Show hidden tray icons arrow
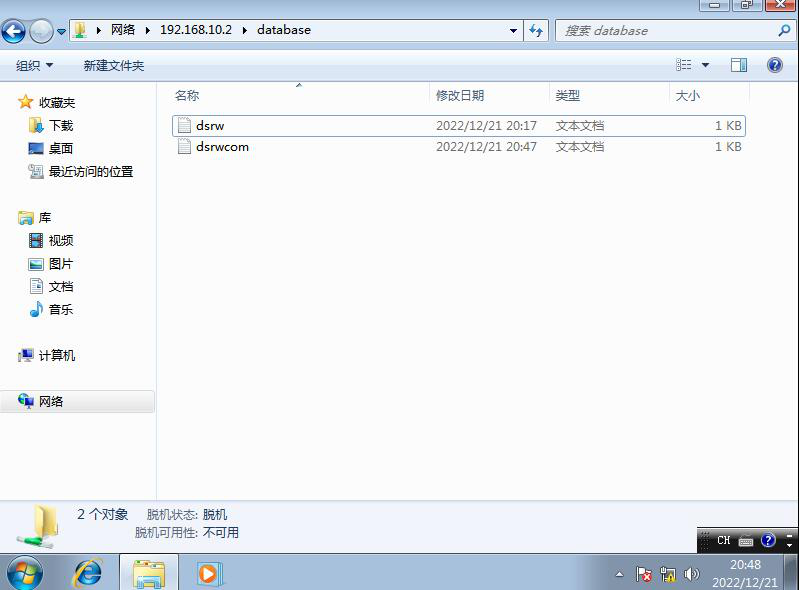Screen dimensions: 799x590 pos(619,575)
